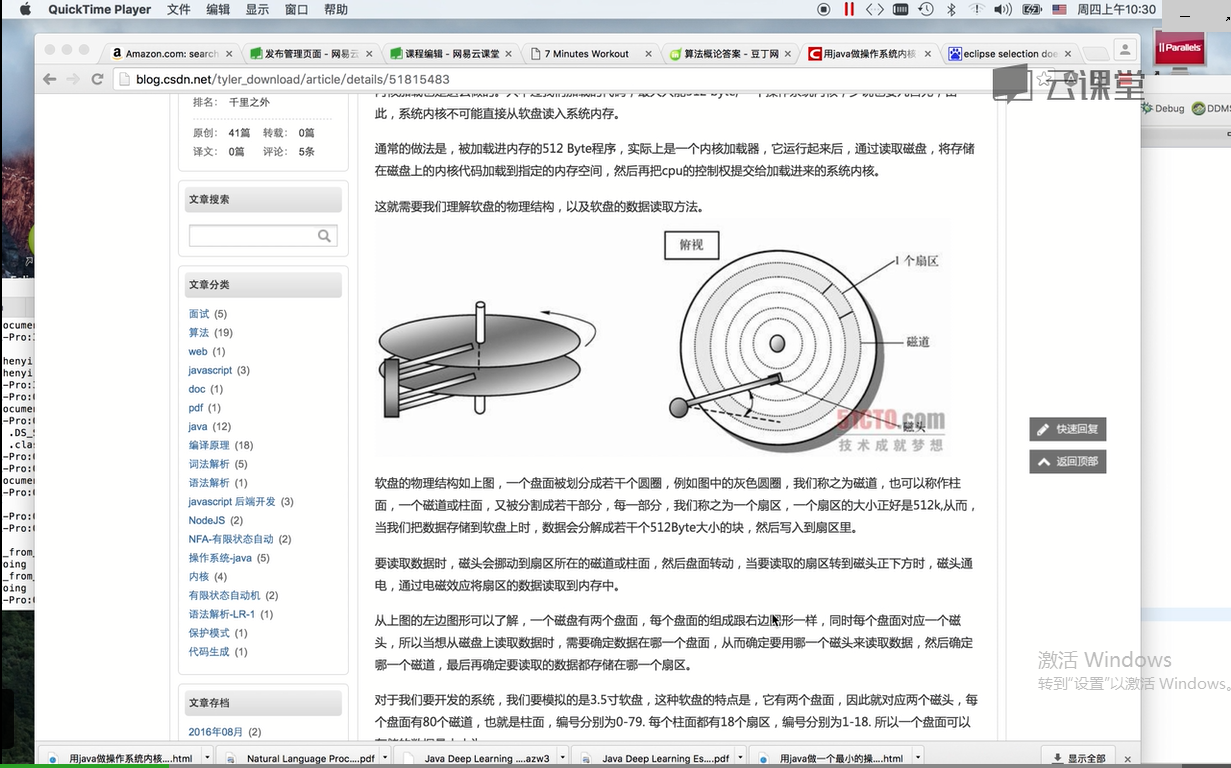Click the Chrome profile avatar icon
The width and height of the screenshot is (1231, 768).
(1124, 50)
